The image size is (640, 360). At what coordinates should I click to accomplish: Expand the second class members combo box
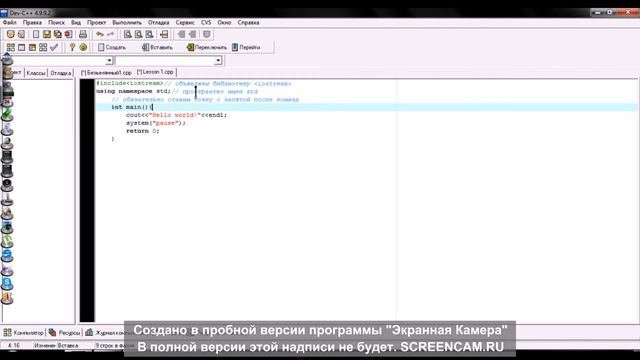tap(218, 61)
